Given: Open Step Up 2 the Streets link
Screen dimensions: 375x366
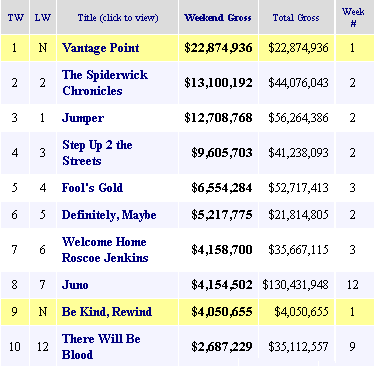Looking at the screenshot, I should click(97, 153).
